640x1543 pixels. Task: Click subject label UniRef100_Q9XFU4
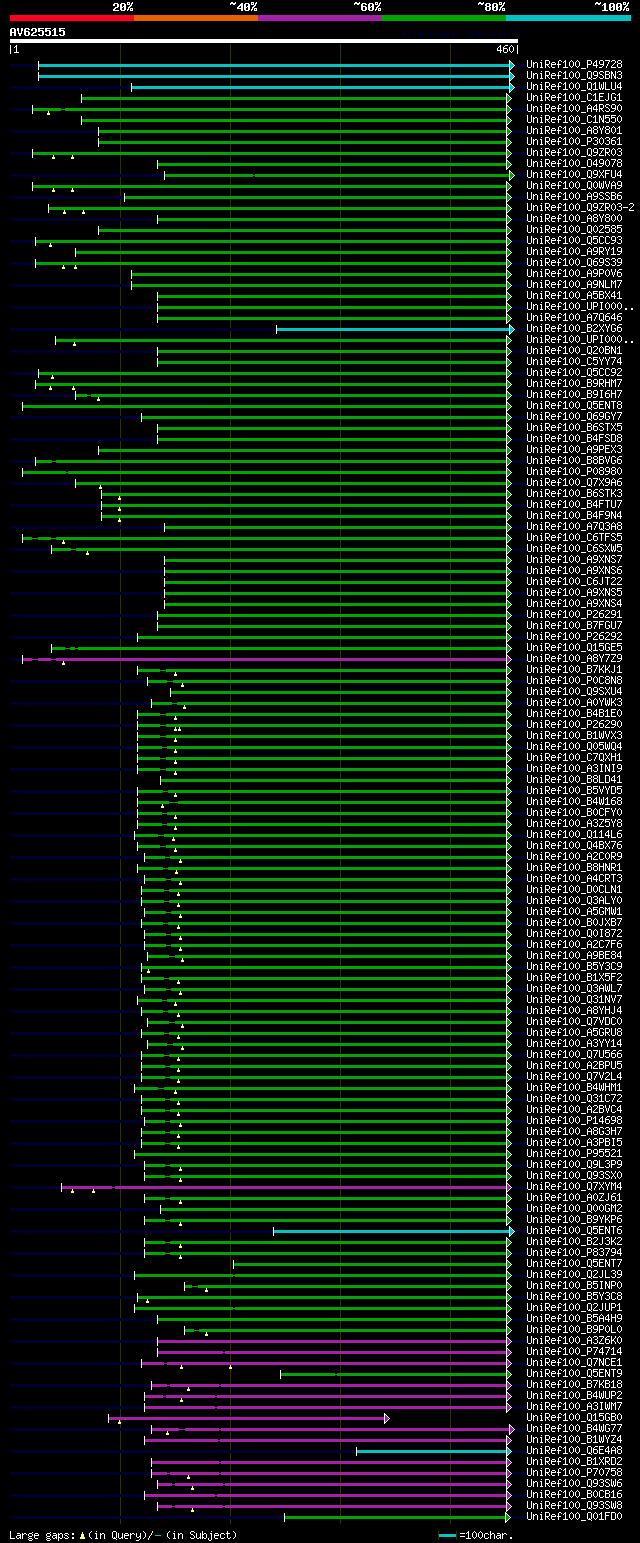pos(574,174)
